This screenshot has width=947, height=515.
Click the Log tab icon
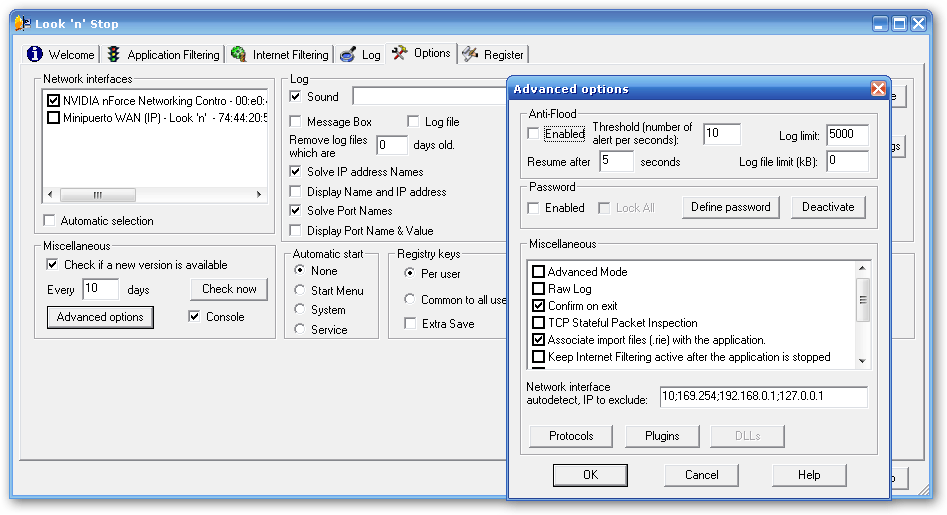(x=348, y=54)
